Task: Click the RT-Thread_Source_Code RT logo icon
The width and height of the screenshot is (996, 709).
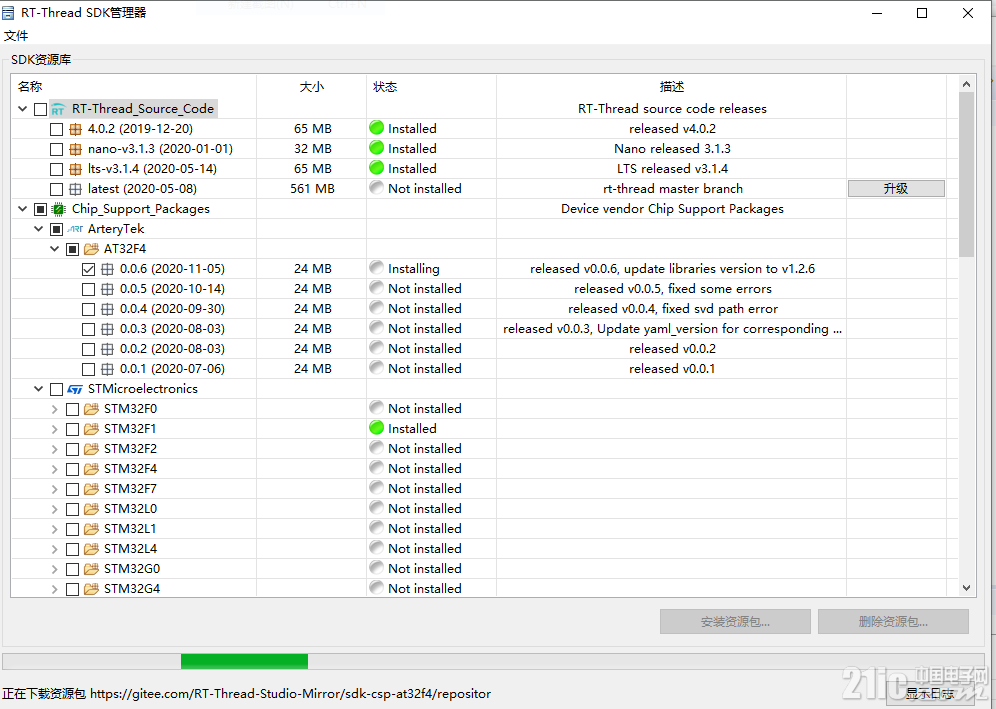Action: coord(58,109)
